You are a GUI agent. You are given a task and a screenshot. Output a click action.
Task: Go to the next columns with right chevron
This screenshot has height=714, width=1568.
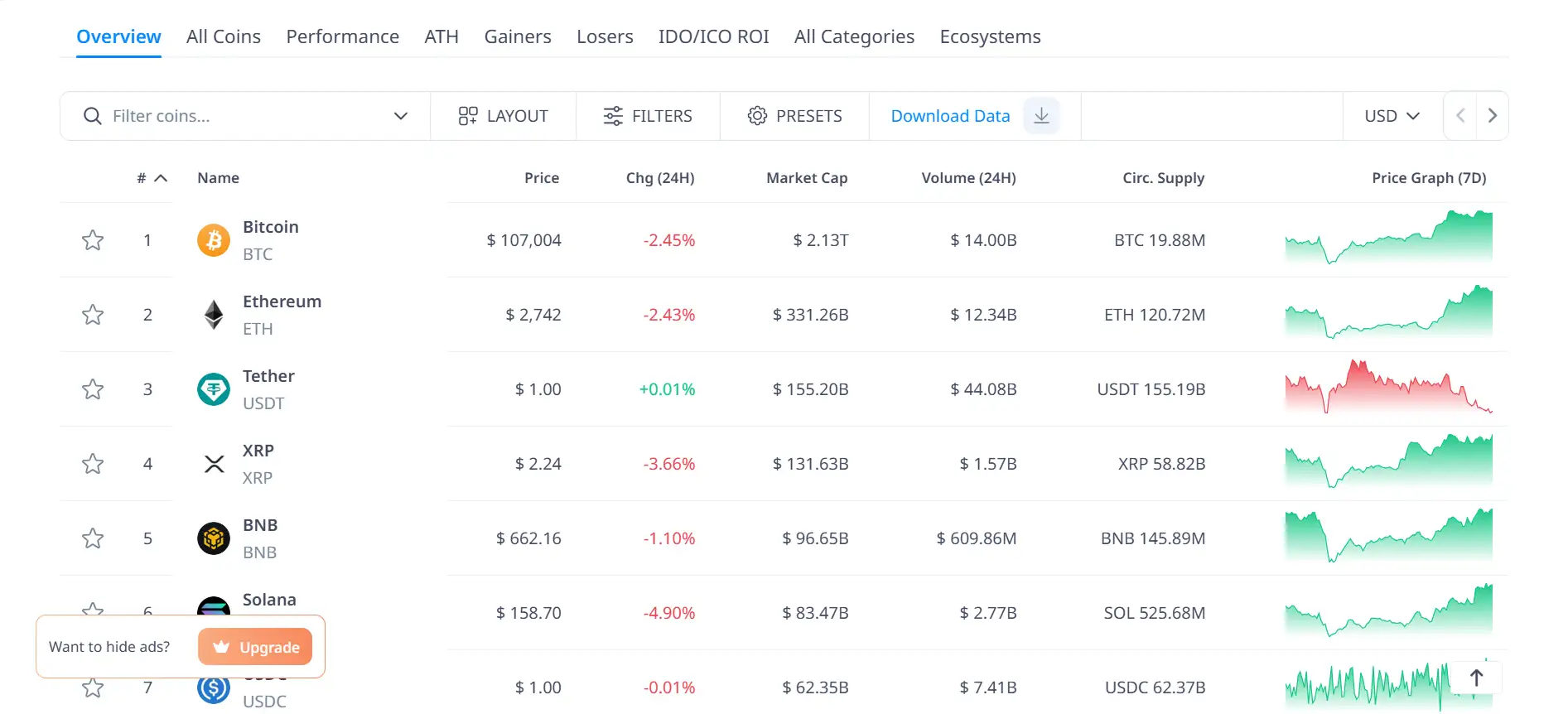tap(1492, 116)
